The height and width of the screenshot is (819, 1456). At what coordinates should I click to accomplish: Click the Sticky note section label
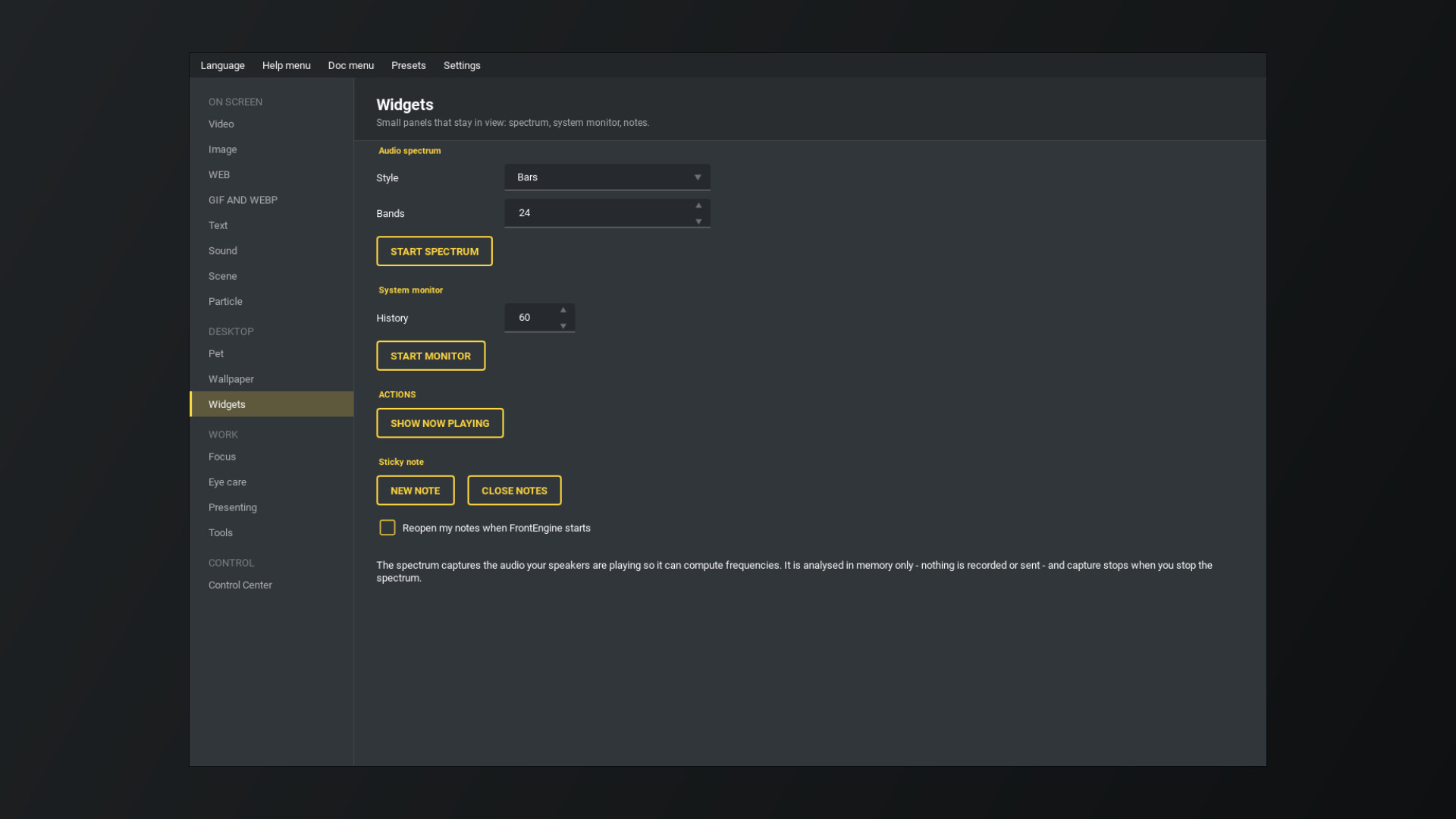pyautogui.click(x=401, y=462)
